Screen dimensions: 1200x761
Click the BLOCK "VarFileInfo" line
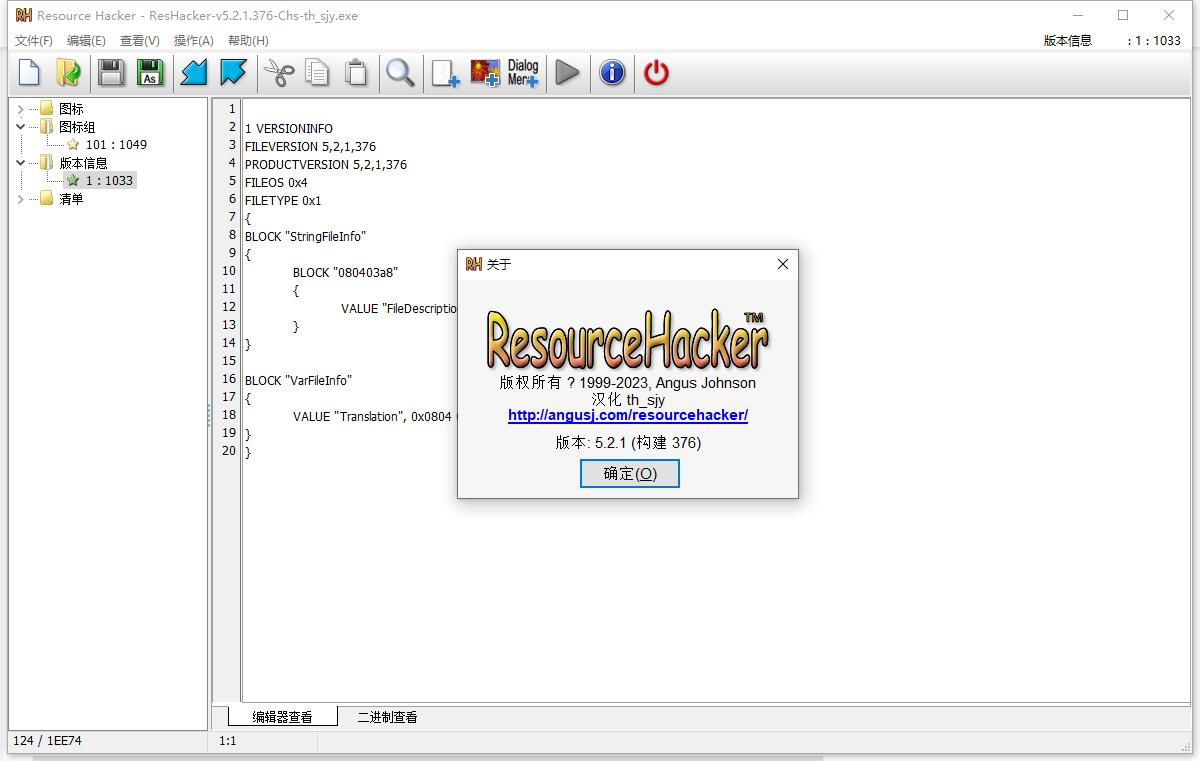(298, 381)
